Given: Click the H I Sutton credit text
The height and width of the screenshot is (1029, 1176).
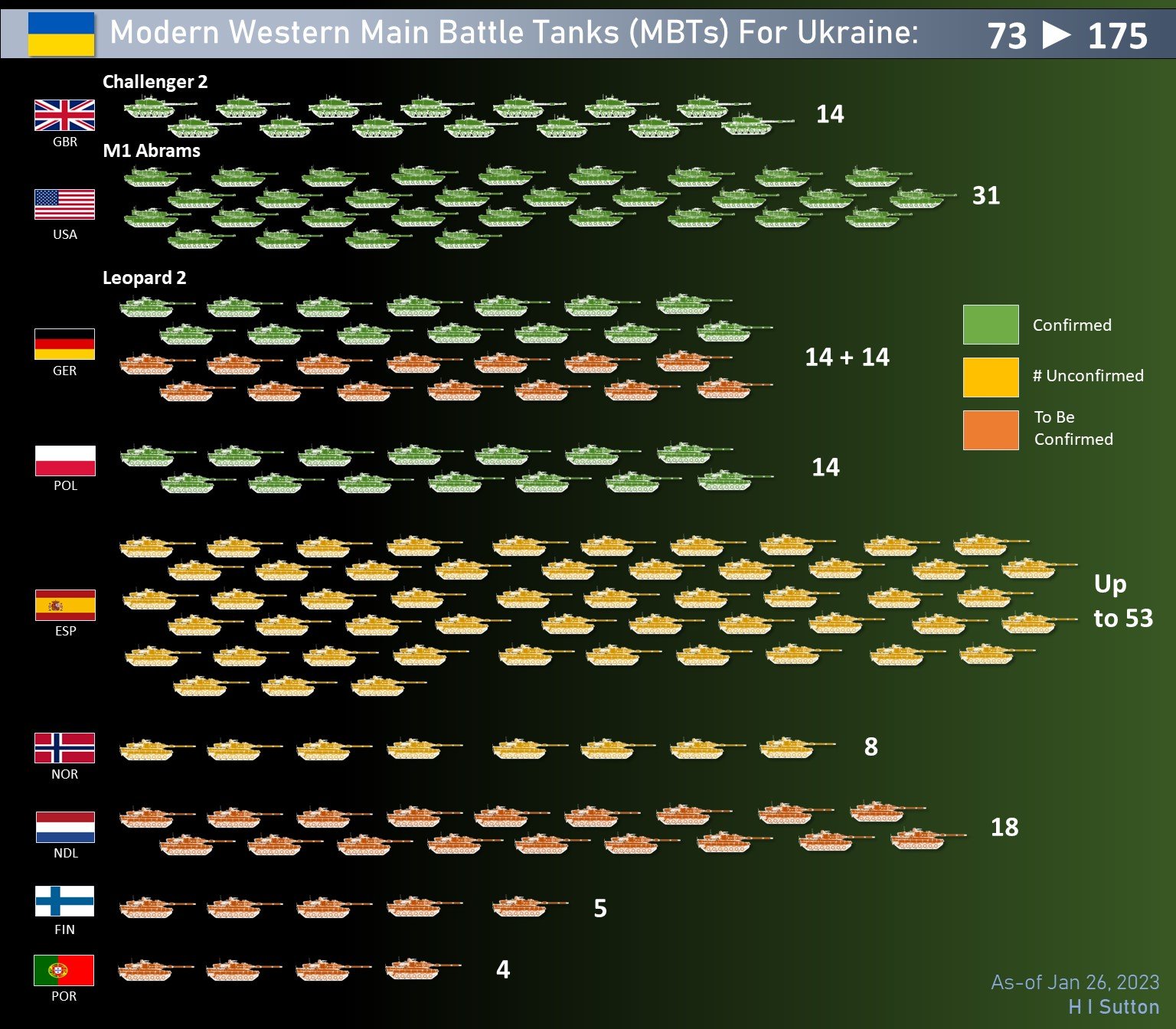Looking at the screenshot, I should (x=1113, y=1007).
